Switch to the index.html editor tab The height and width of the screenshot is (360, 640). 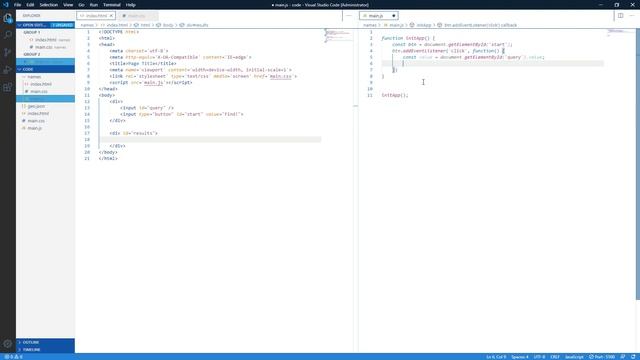click(x=96, y=16)
